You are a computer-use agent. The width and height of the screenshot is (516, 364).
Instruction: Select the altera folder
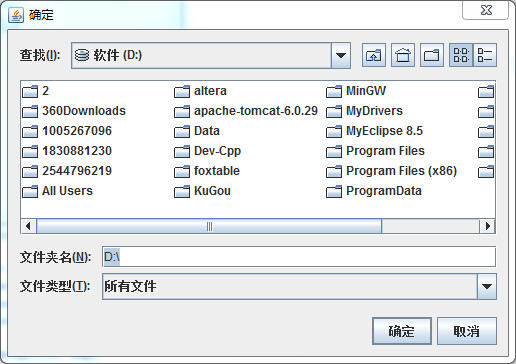tap(200, 91)
